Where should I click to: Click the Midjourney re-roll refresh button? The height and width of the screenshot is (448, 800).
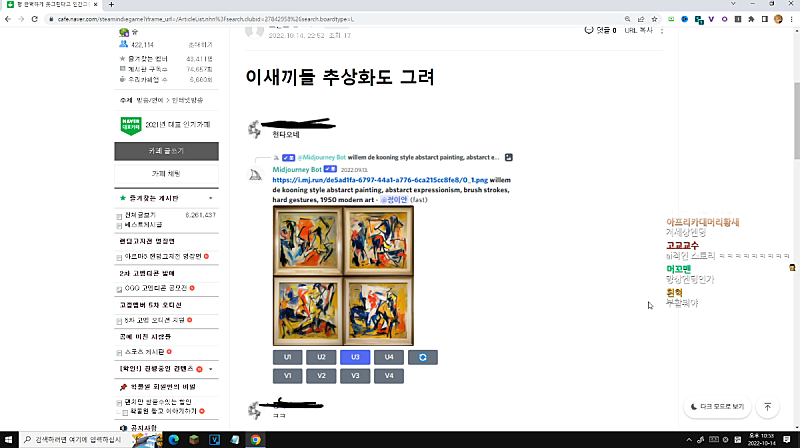click(x=422, y=357)
